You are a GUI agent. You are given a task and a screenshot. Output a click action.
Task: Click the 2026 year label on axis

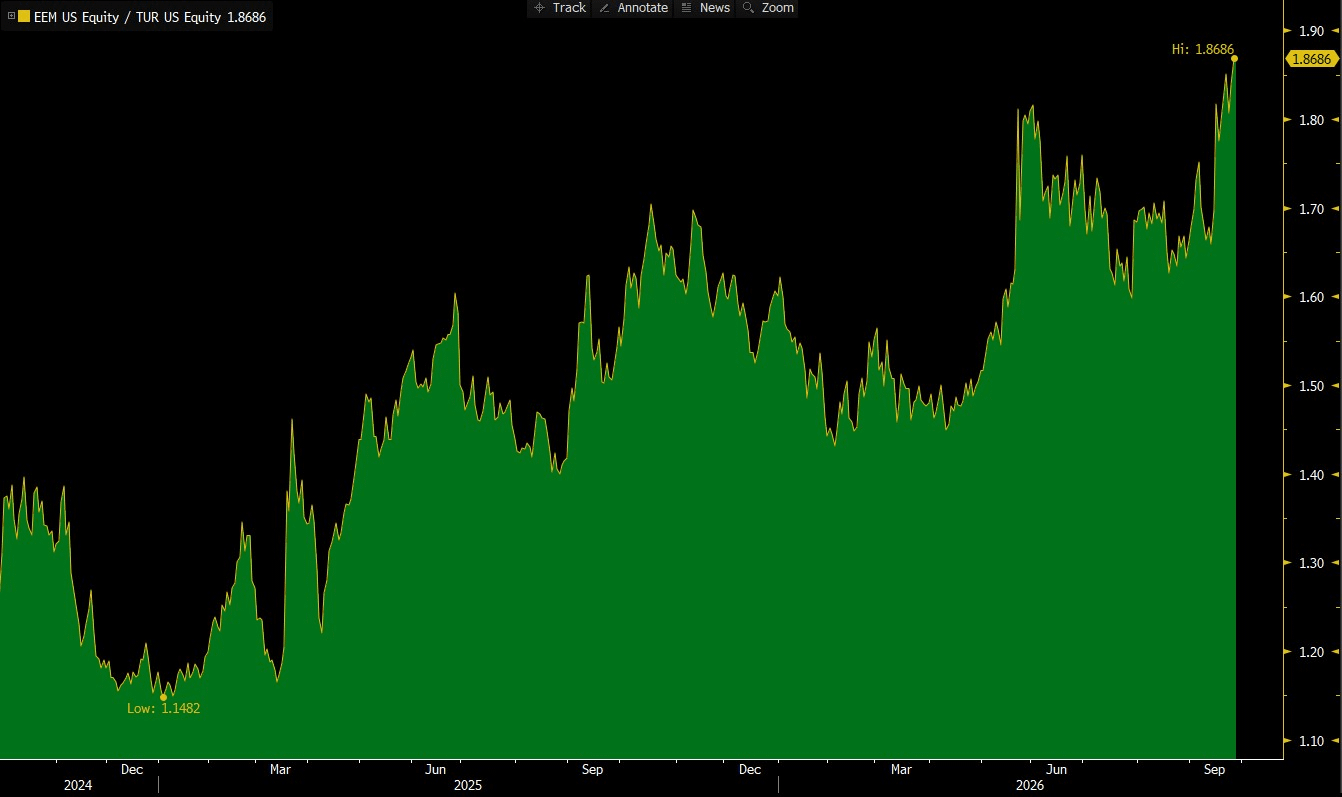click(x=1030, y=786)
